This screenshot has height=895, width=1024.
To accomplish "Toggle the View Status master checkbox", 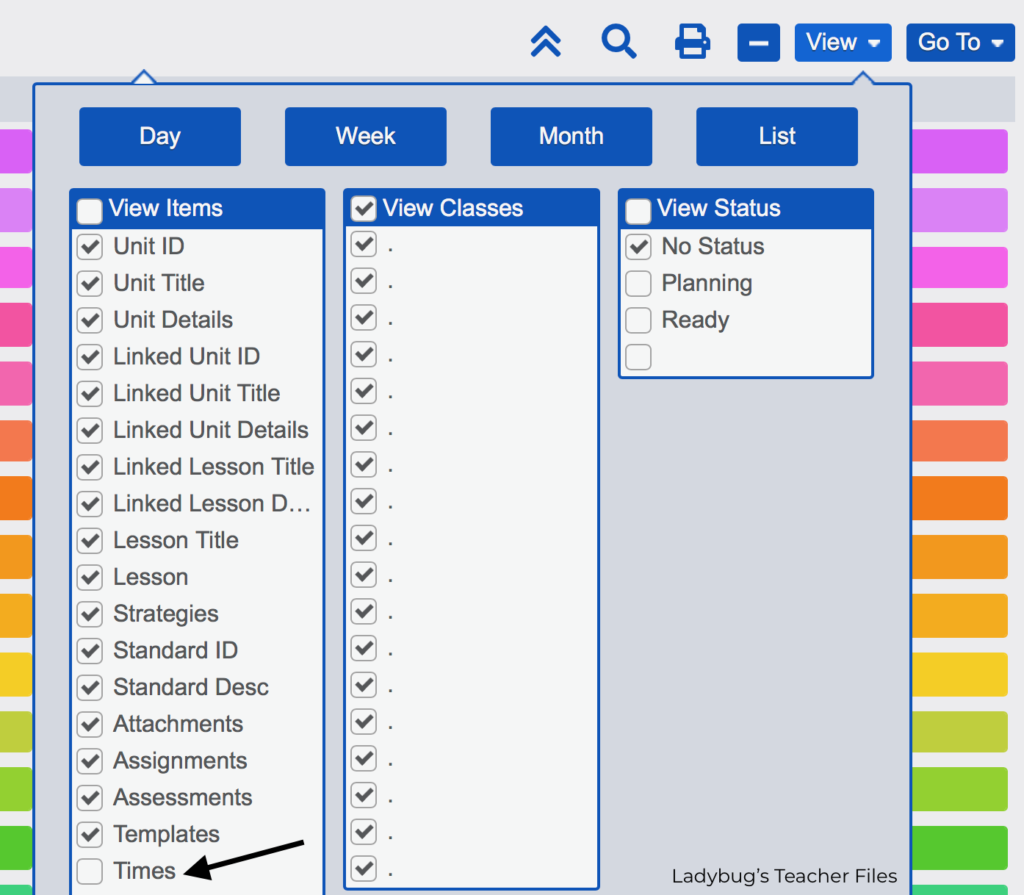I will pyautogui.click(x=638, y=211).
